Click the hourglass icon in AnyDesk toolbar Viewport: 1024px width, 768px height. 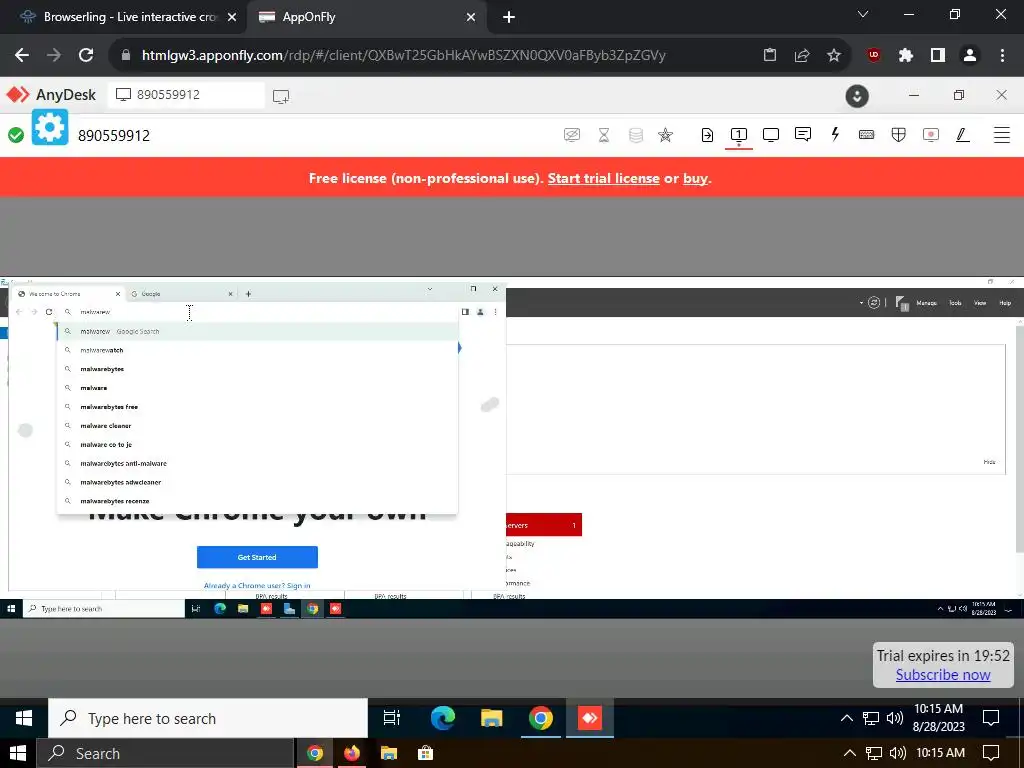(603, 135)
